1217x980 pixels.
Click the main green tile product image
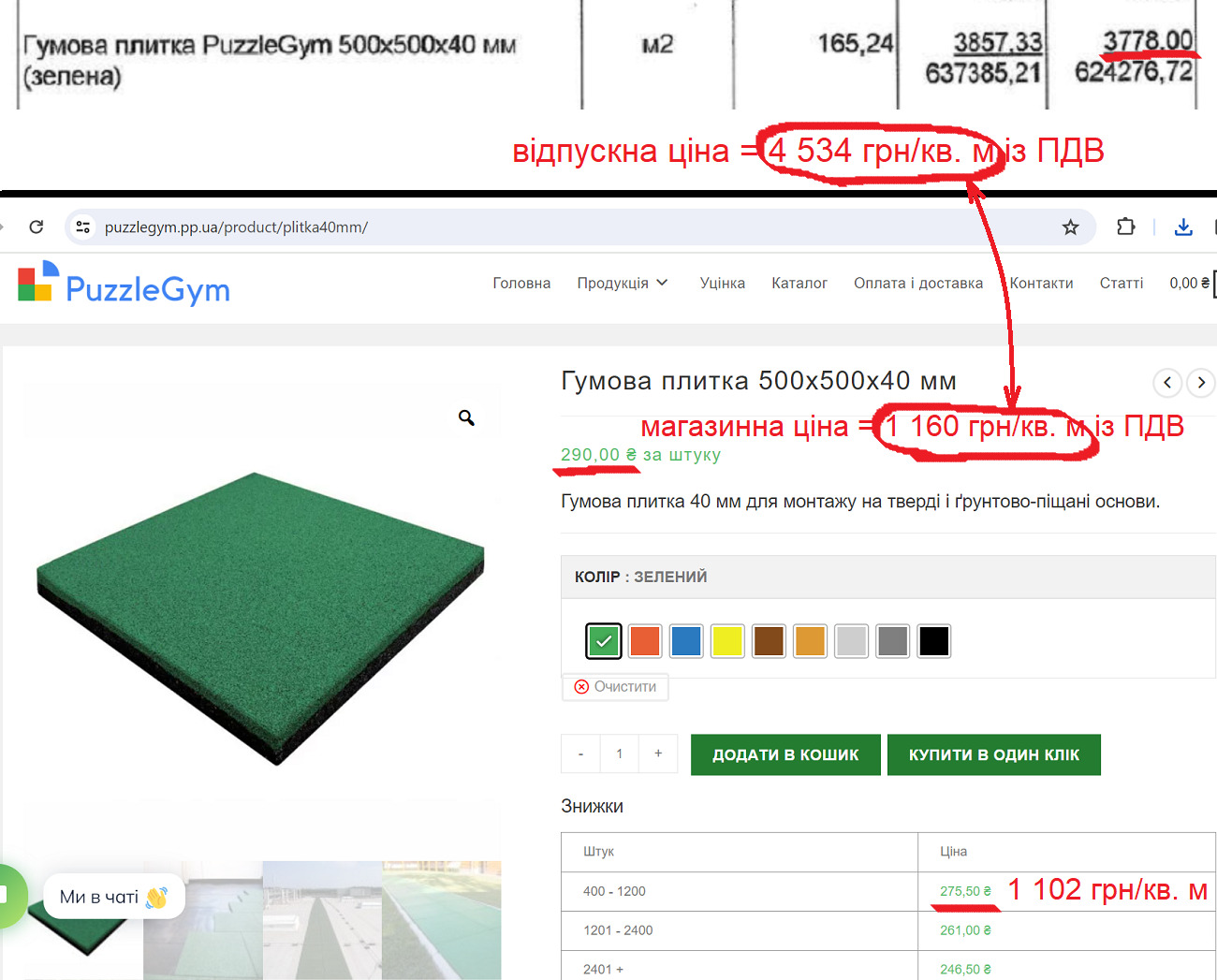[260, 618]
